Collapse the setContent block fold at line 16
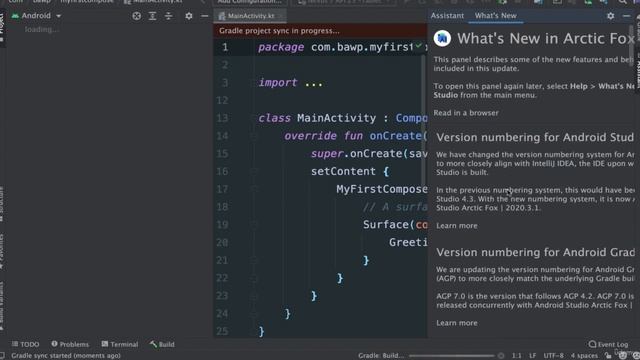 [x=253, y=172]
